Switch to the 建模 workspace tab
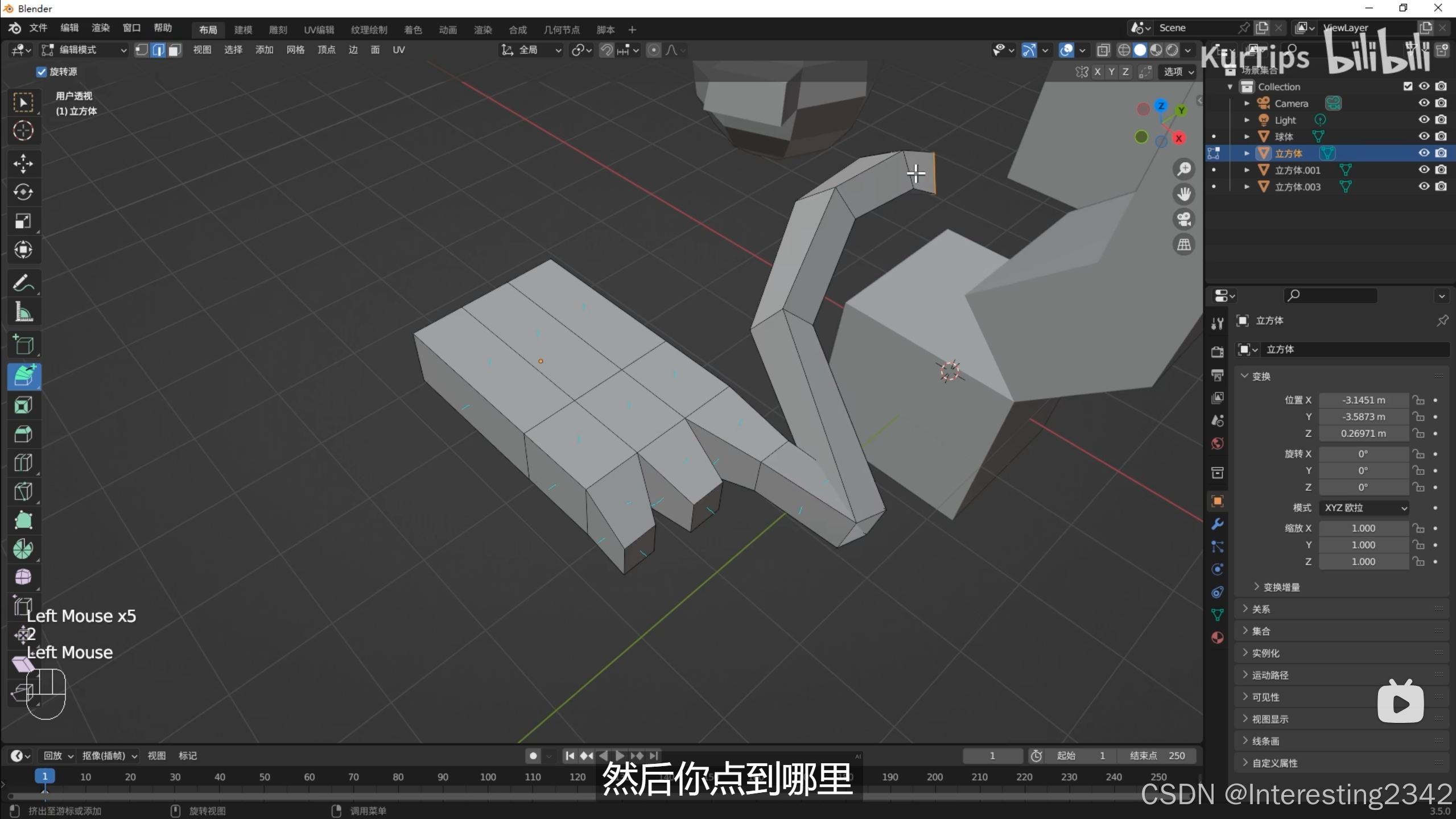 point(243,30)
